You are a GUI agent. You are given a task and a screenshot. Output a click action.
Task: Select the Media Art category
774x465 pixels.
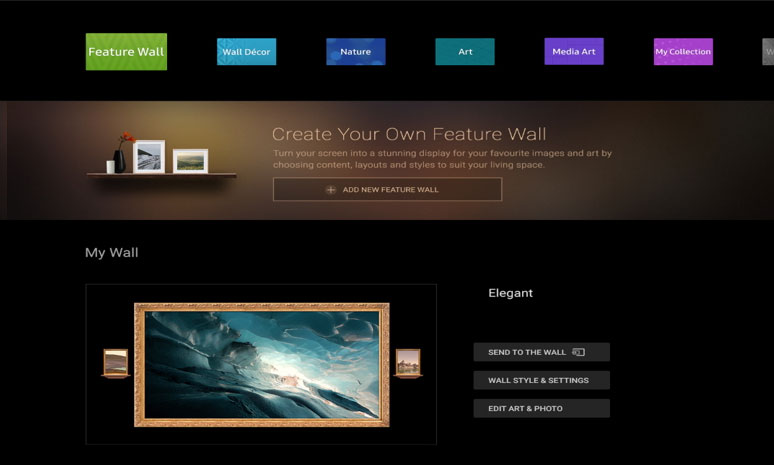click(574, 52)
